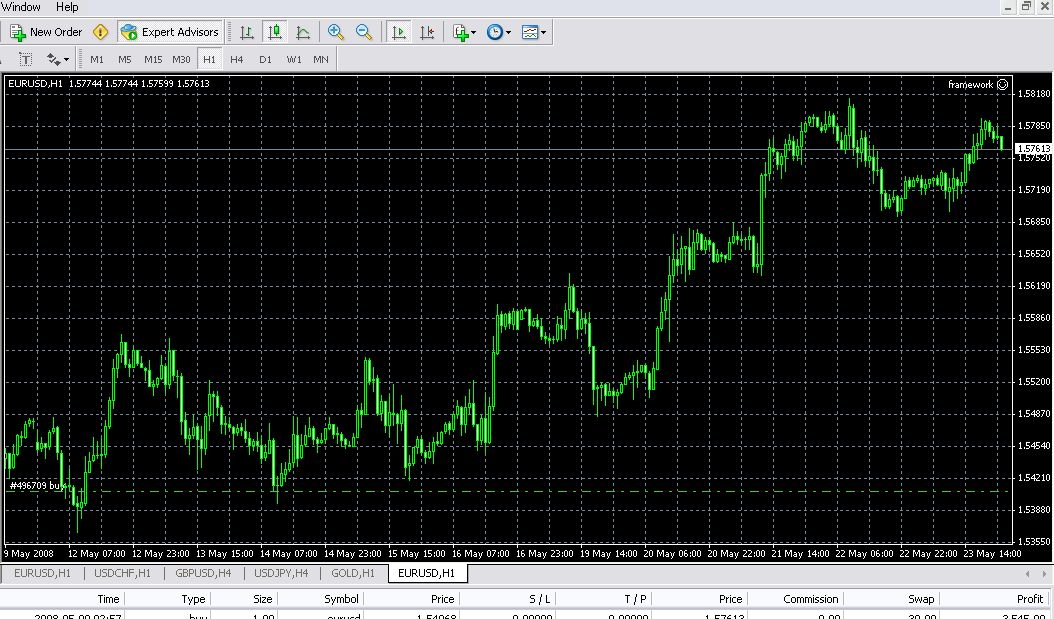1054x619 pixels.
Task: Toggle chart auto scroll
Action: pyautogui.click(x=399, y=32)
